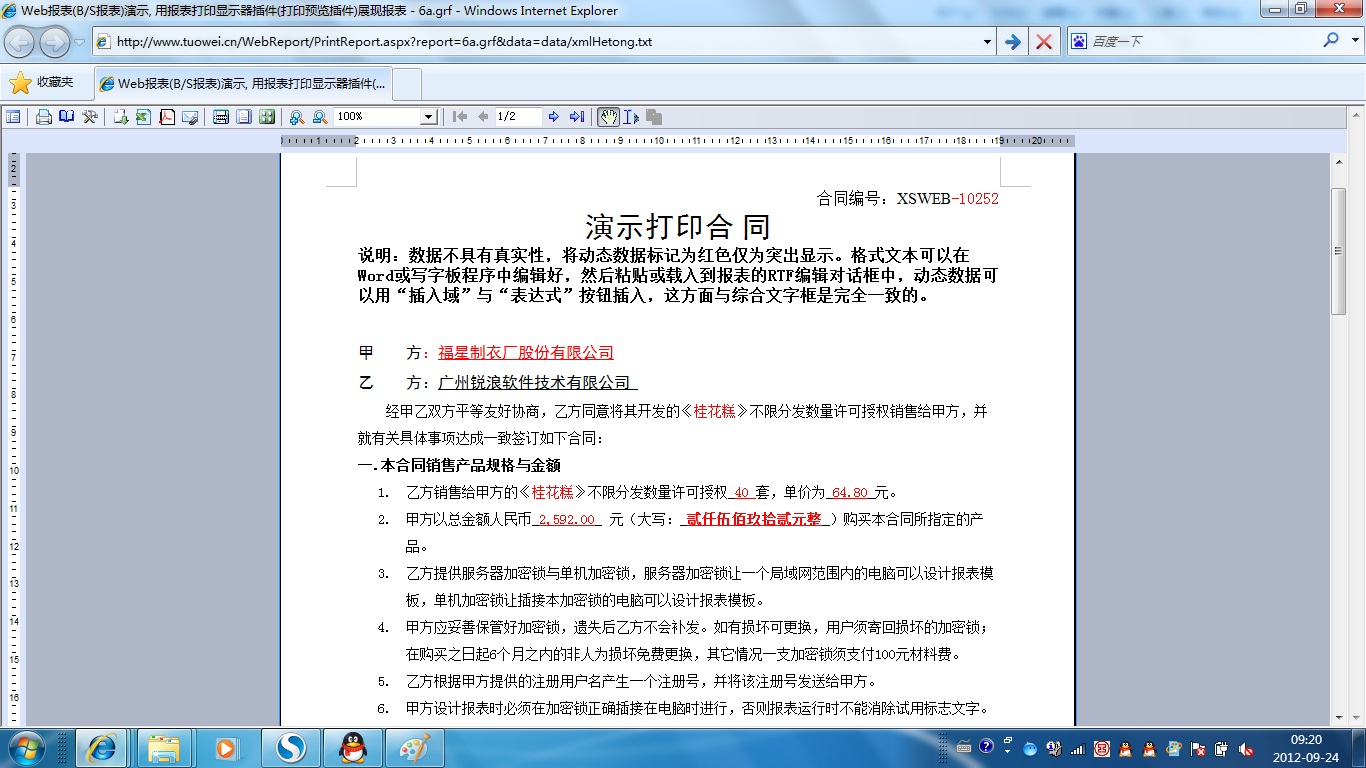Expand the 100% zoom dropdown
The width and height of the screenshot is (1366, 768).
coord(428,117)
